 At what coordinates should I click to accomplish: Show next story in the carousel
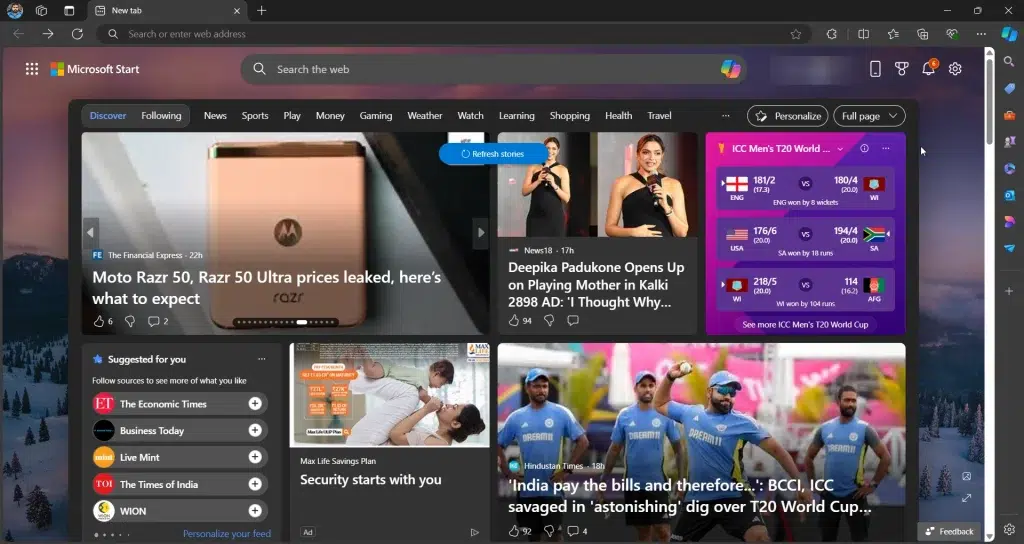tap(481, 232)
